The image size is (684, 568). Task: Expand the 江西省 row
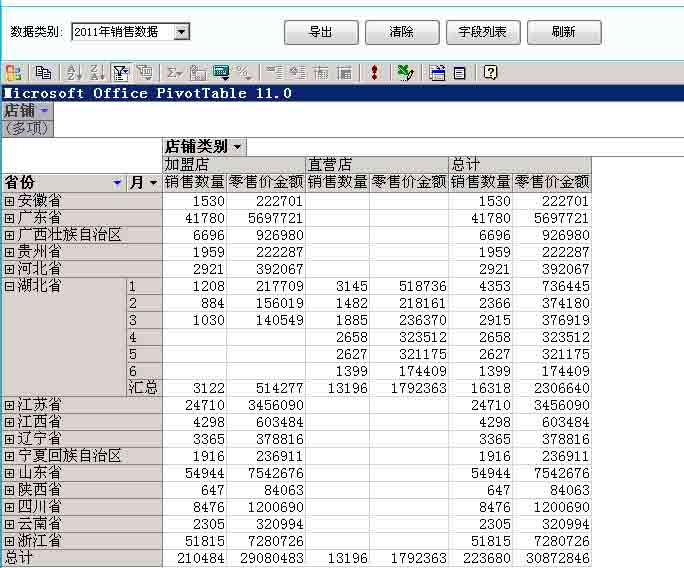click(x=9, y=422)
